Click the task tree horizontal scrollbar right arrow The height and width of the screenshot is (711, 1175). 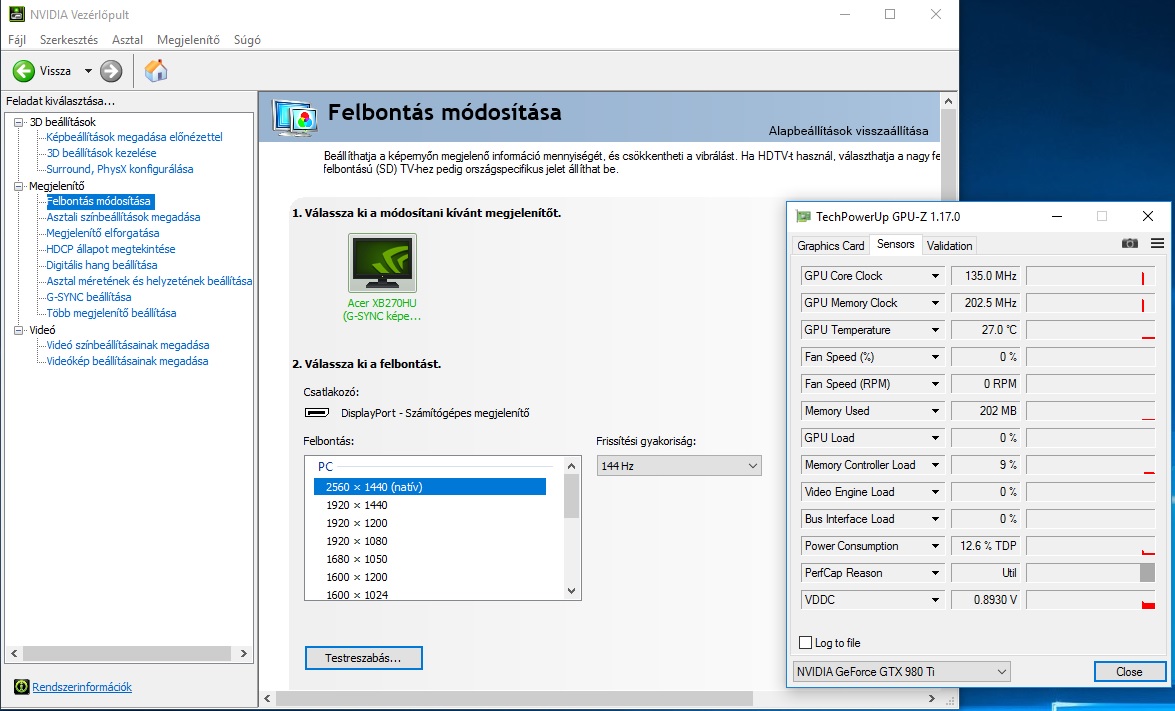[244, 653]
